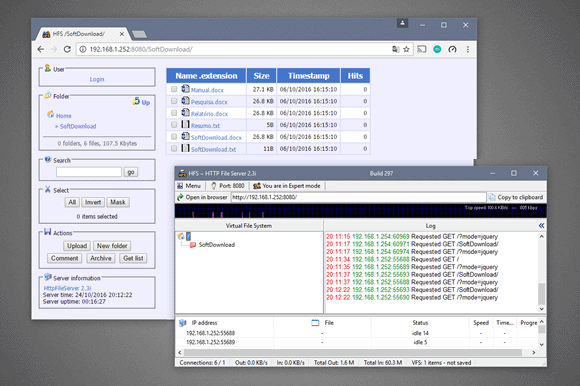
Task: Sort files by Size column
Action: (x=262, y=76)
